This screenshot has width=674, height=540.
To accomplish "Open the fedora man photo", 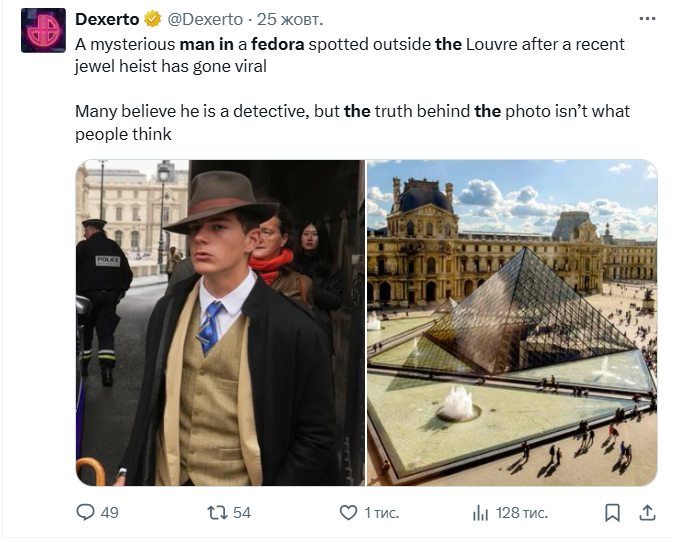I will click(x=220, y=322).
